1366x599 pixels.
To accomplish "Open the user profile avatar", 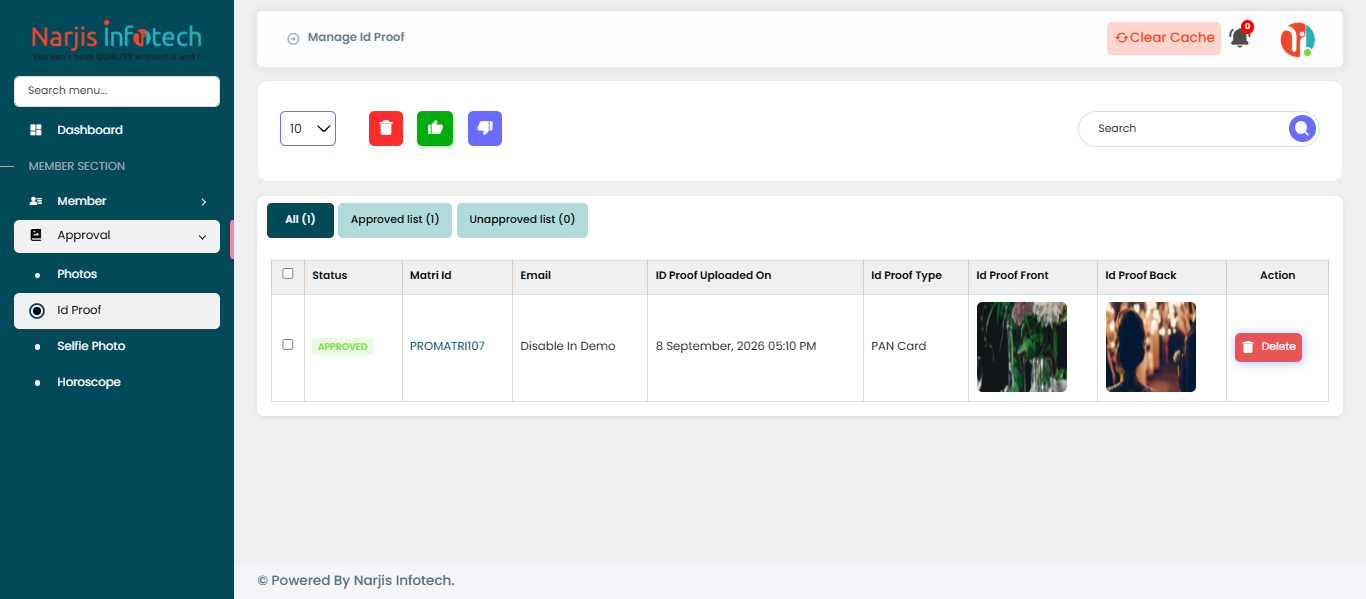I will pos(1297,39).
